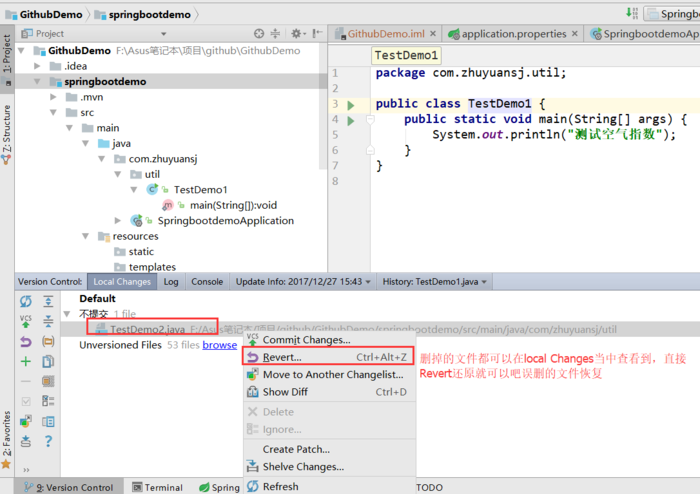Click the VCS commit changes toolbar icon
The image size is (700, 494).
click(x=25, y=321)
